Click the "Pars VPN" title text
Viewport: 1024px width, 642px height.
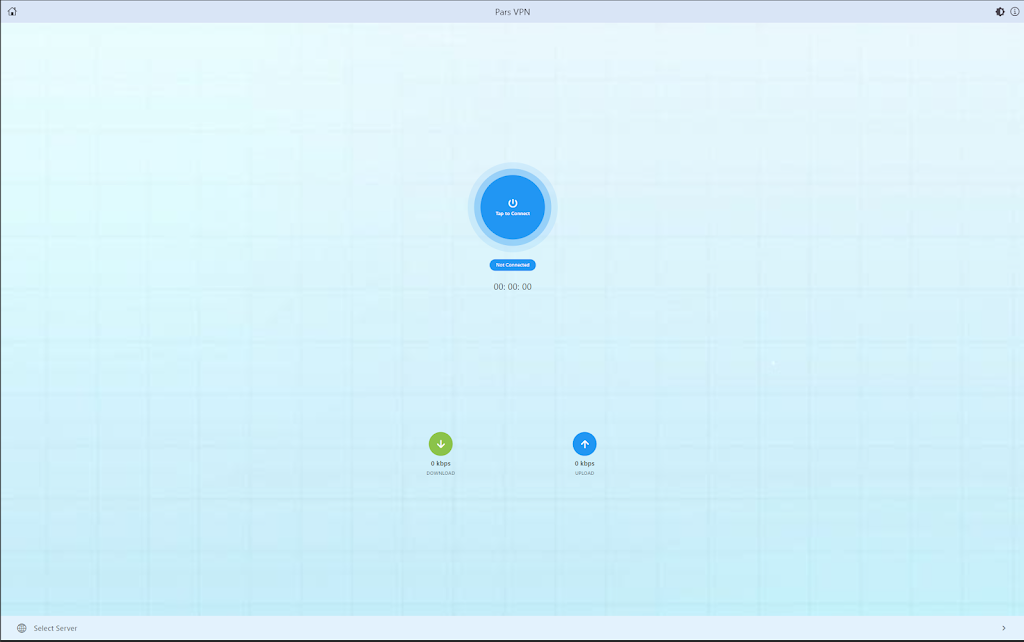(x=512, y=12)
